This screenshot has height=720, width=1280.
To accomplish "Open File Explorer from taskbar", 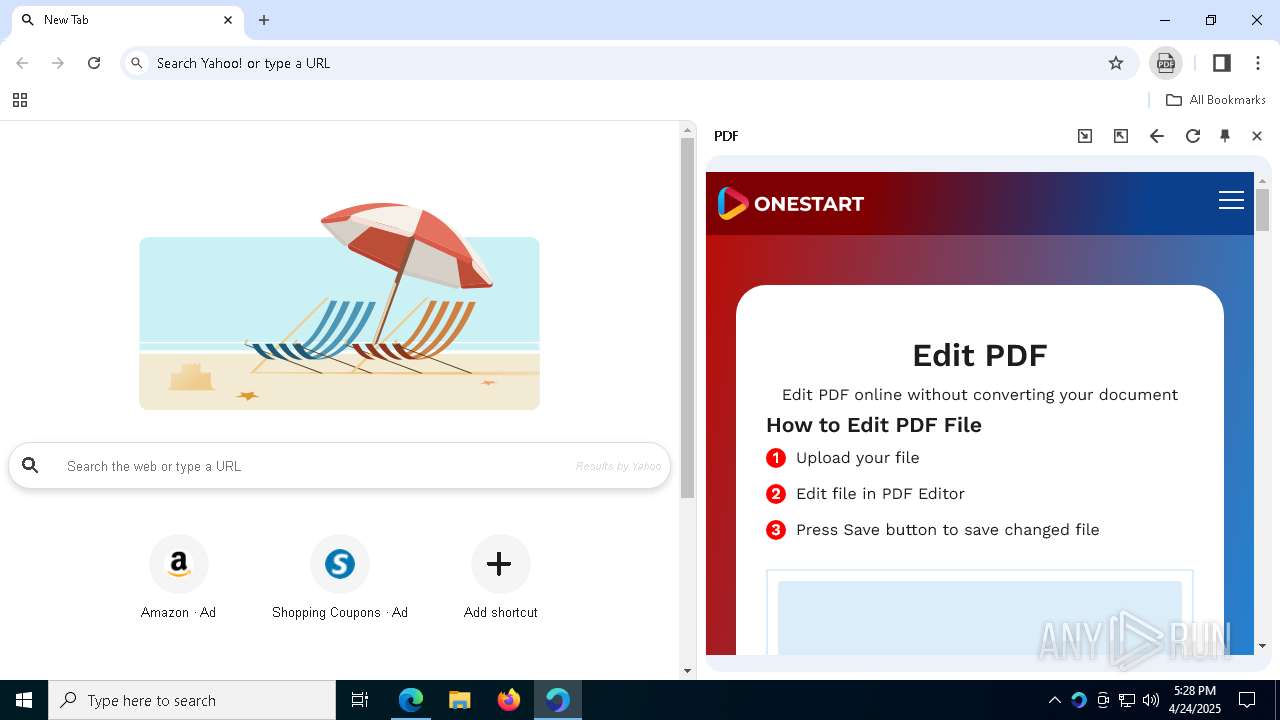I will (460, 700).
